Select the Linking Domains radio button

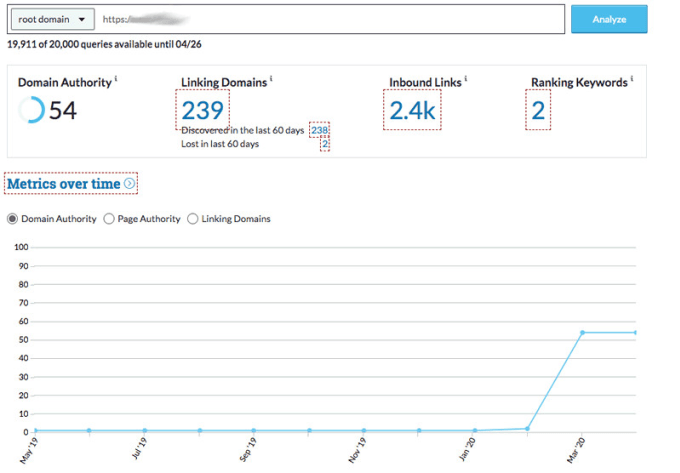coord(193,219)
